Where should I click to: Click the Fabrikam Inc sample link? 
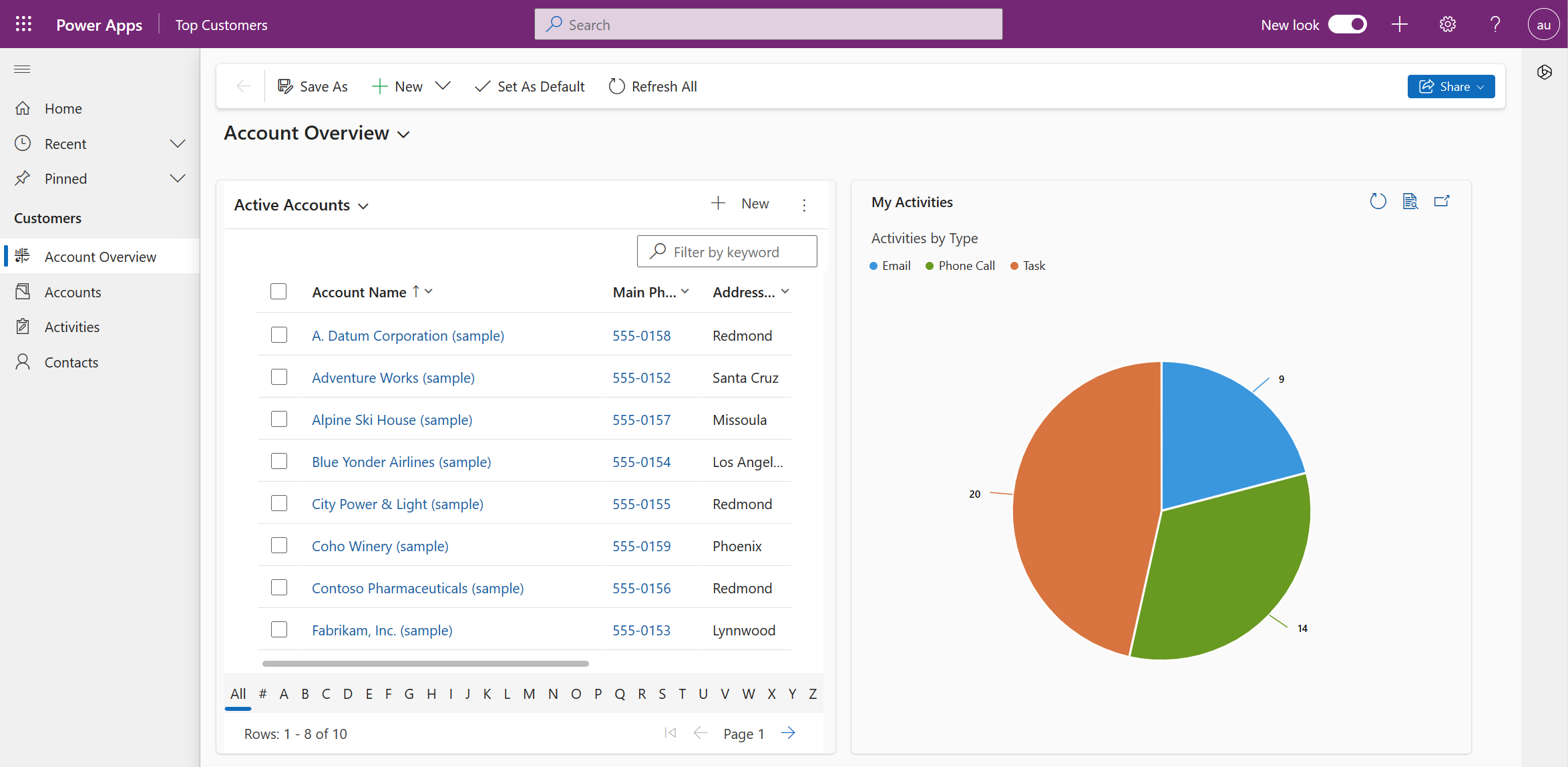click(382, 629)
